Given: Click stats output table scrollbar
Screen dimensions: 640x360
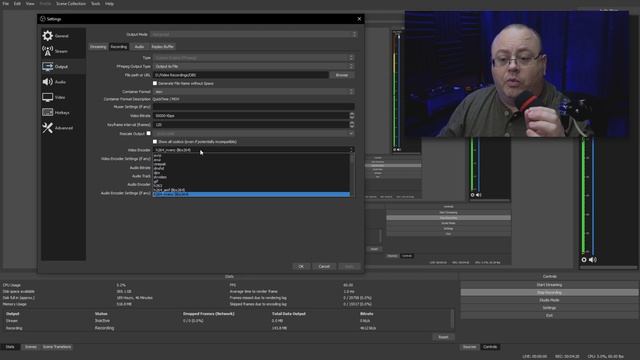Looking at the screenshot, I should click(452, 319).
